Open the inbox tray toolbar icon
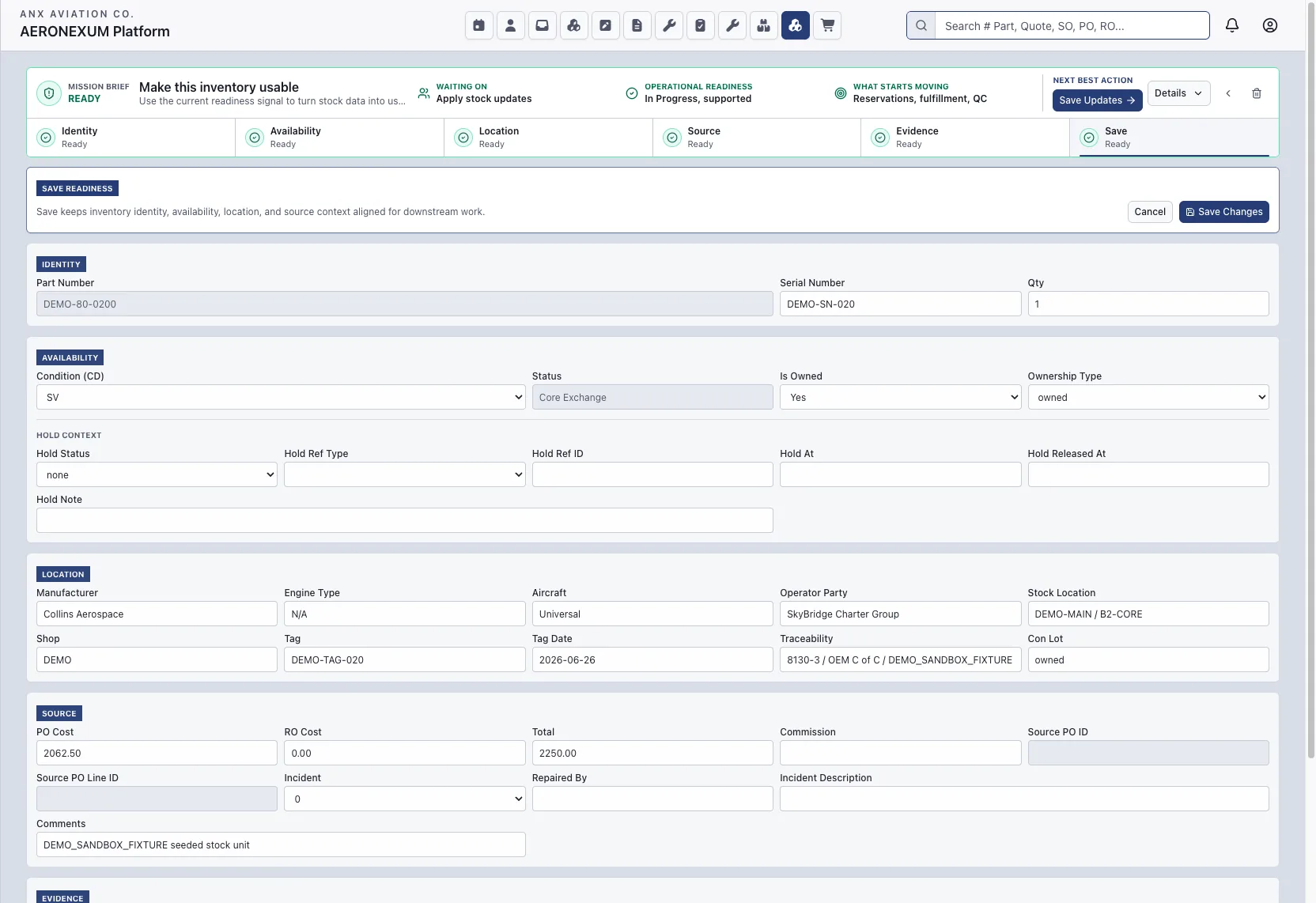Screen dimensions: 1316x903 coord(542,25)
